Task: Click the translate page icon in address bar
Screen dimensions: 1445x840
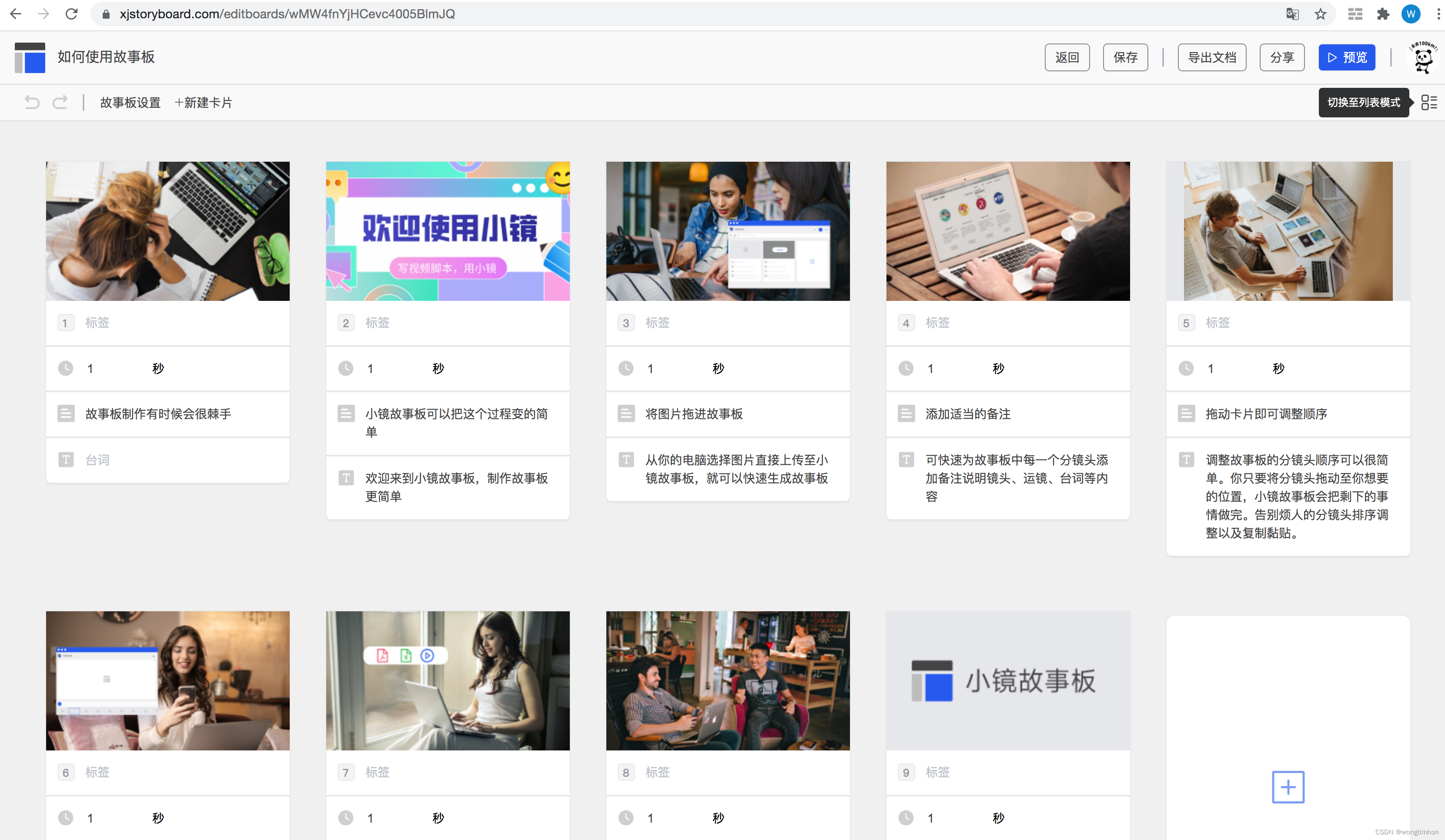Action: pyautogui.click(x=1292, y=14)
